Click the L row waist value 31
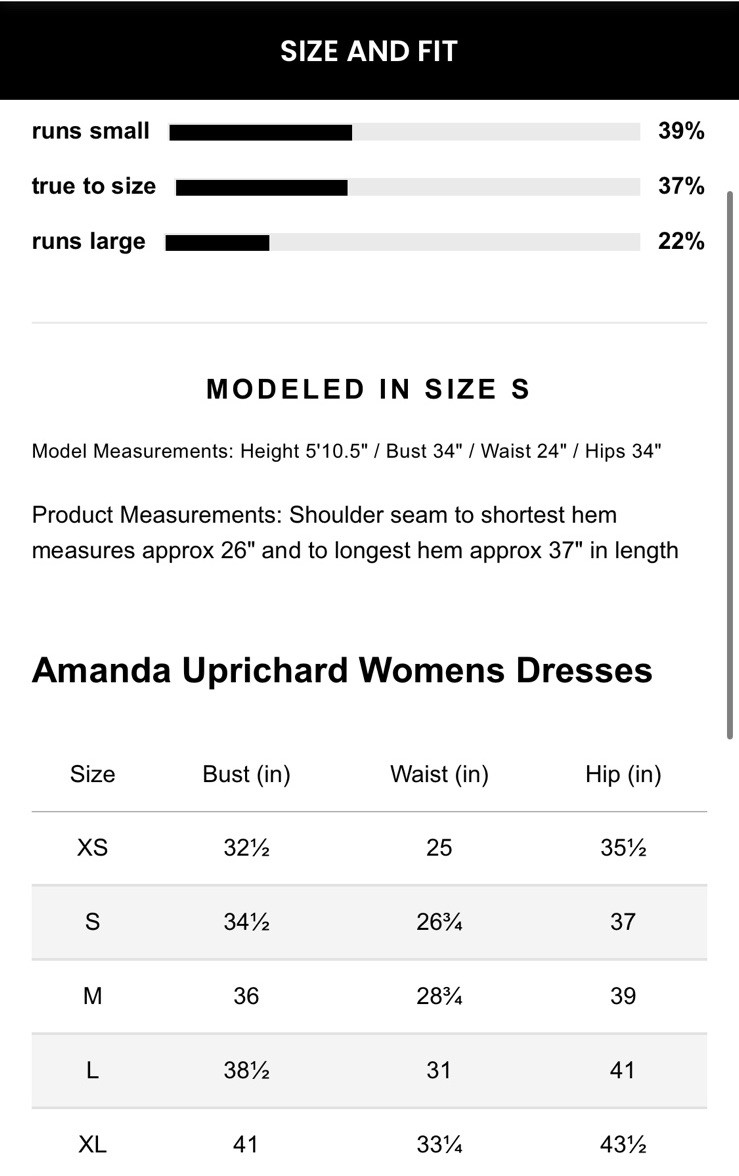Screen dimensions: 739x1176 [x=439, y=1070]
